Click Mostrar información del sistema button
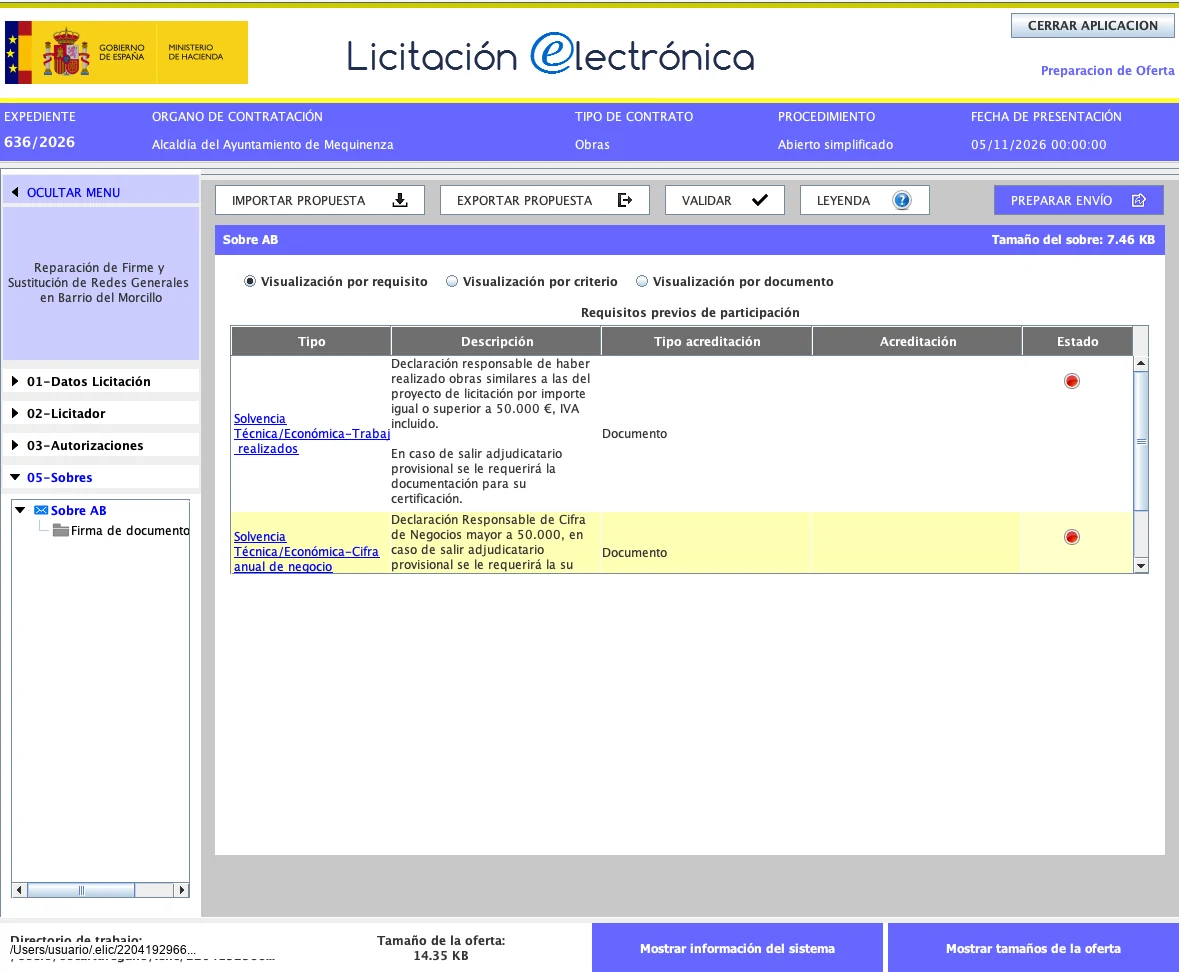 pos(737,948)
